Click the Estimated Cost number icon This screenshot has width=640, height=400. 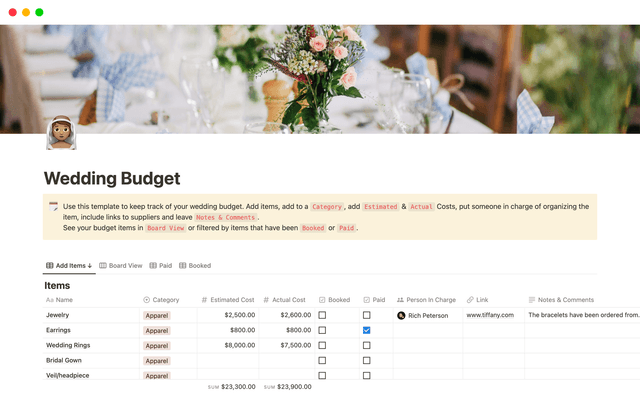205,299
